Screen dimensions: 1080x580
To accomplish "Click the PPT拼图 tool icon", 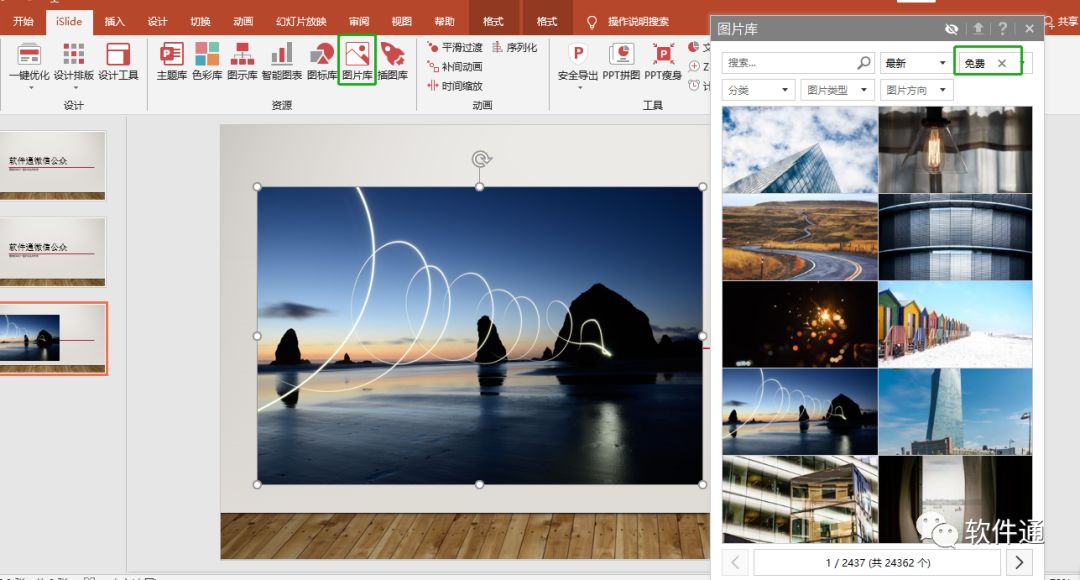I will (x=620, y=60).
